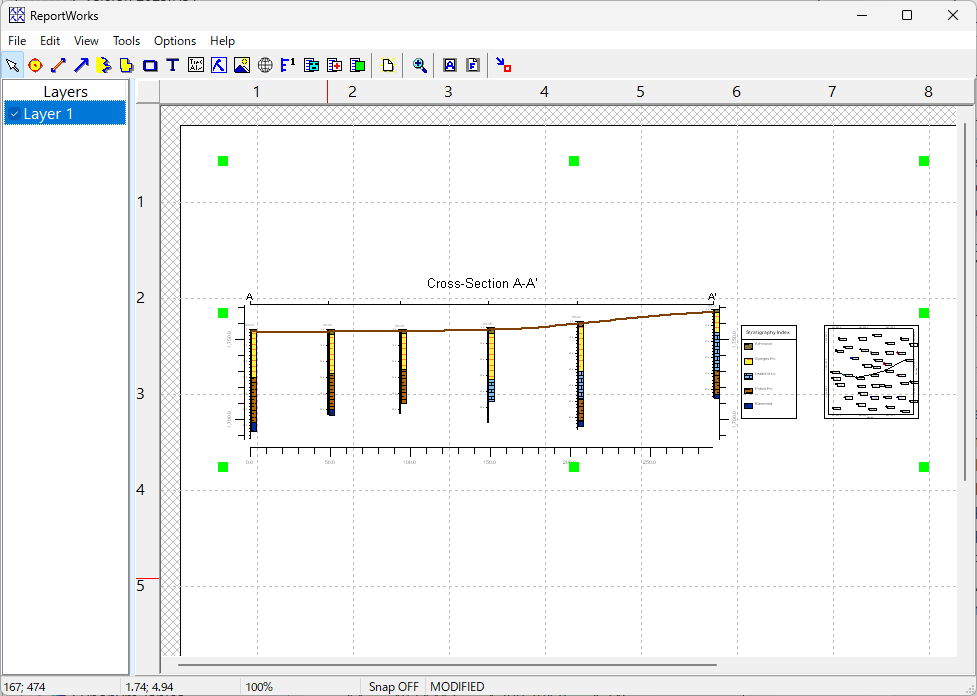Create a new page via toolbar

388,65
